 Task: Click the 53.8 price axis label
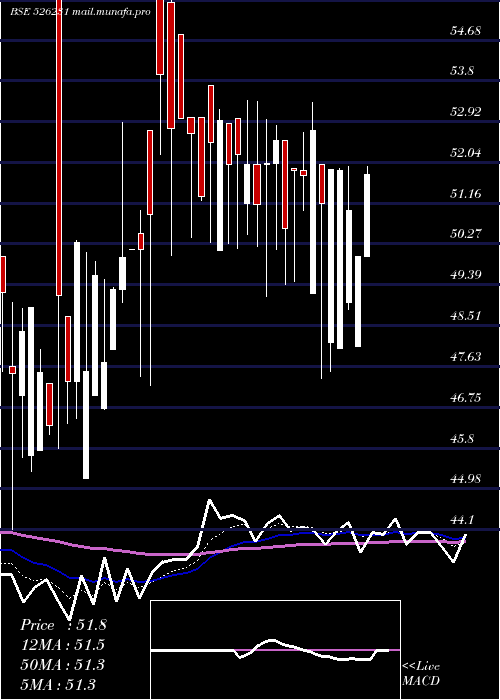click(462, 71)
